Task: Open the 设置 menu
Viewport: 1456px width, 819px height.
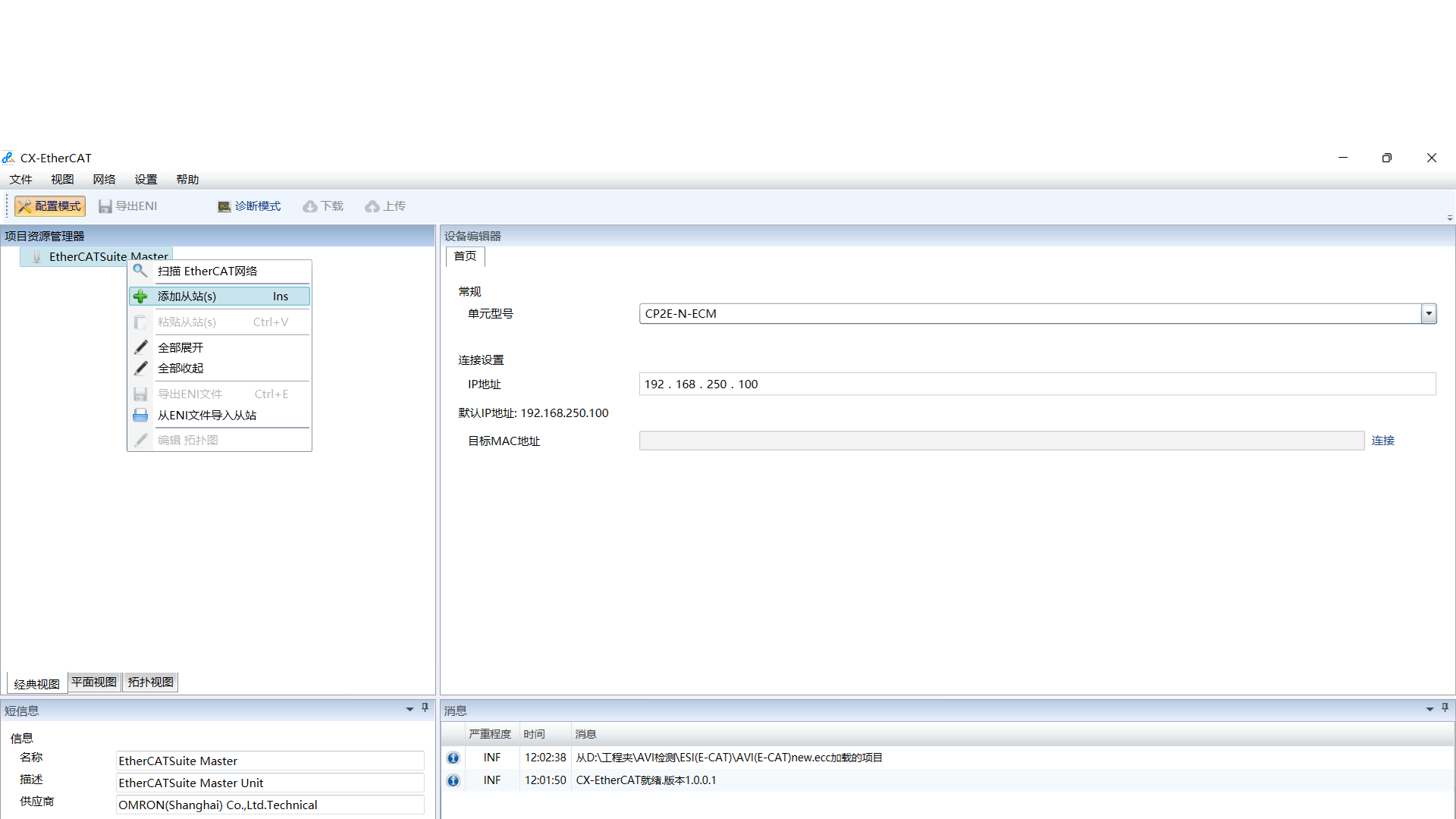Action: [x=146, y=180]
